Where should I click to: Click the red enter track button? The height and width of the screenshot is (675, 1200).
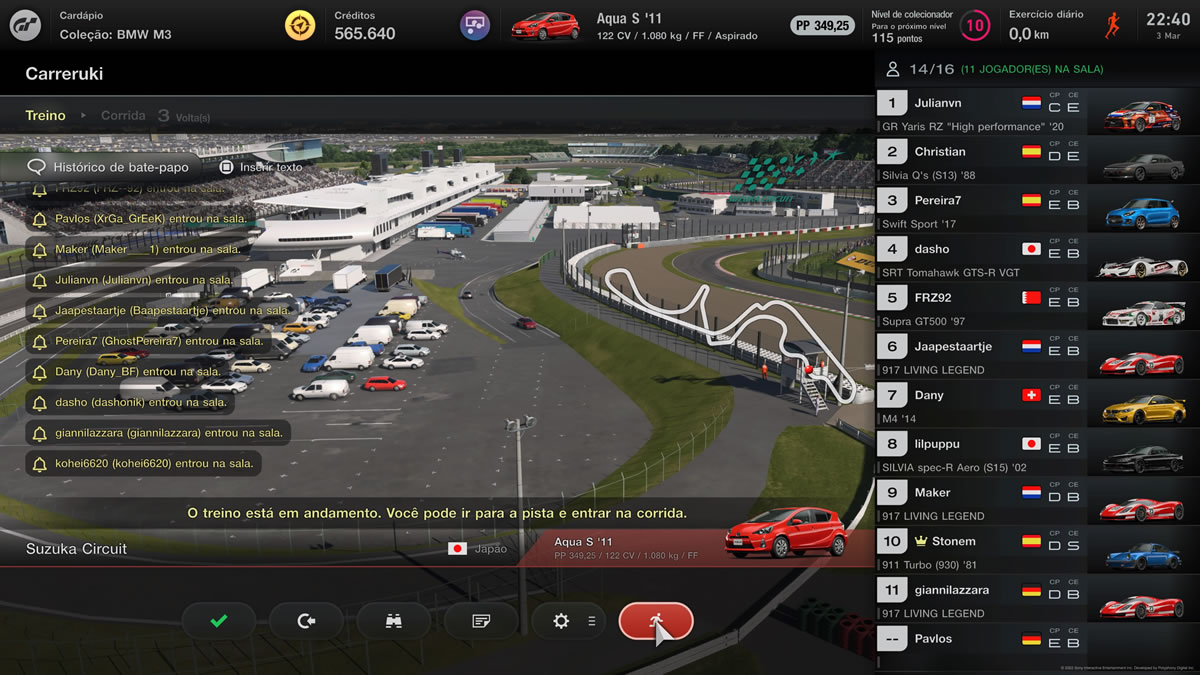656,621
